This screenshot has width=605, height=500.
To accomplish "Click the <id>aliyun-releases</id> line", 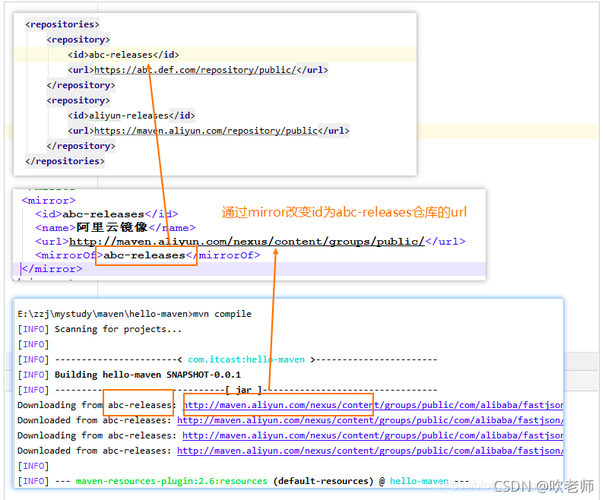I will (132, 115).
